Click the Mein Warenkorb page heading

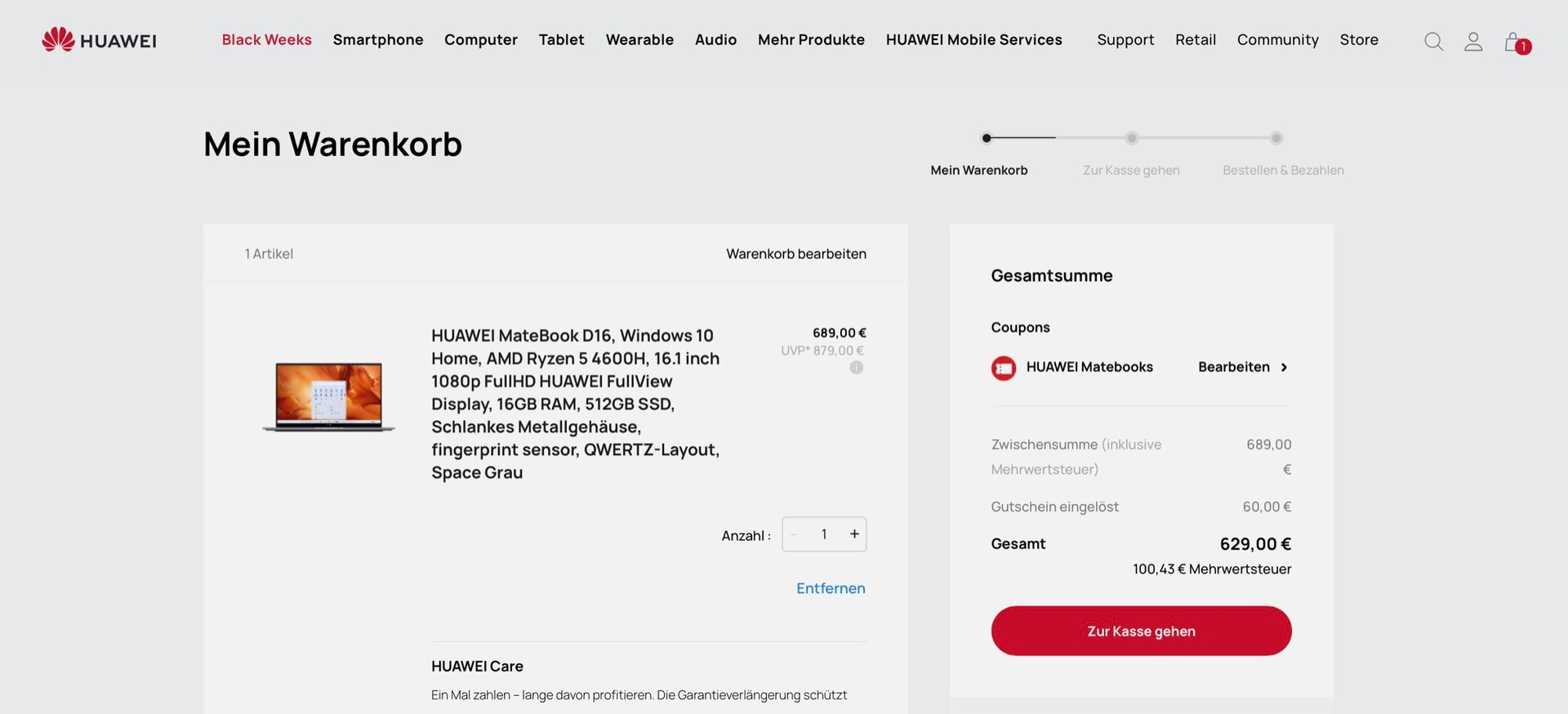click(332, 145)
